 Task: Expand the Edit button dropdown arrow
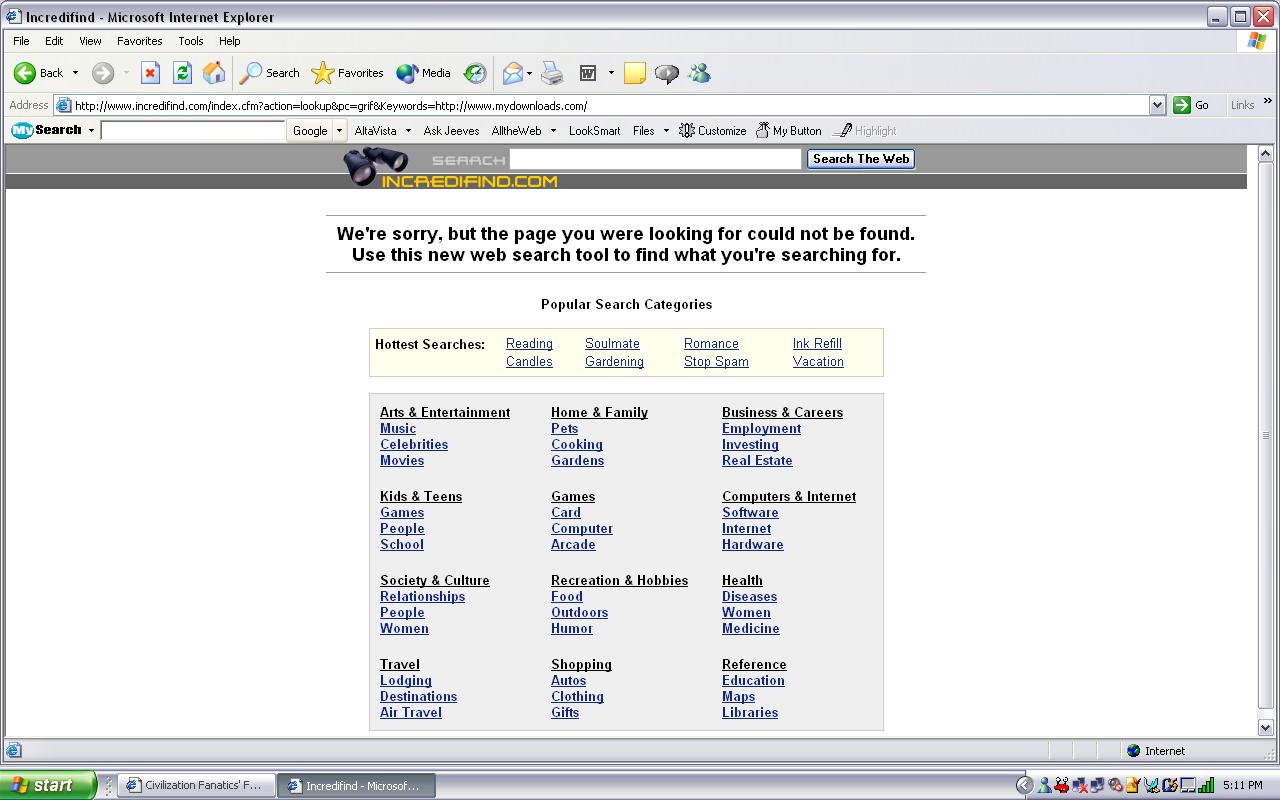[x=611, y=73]
